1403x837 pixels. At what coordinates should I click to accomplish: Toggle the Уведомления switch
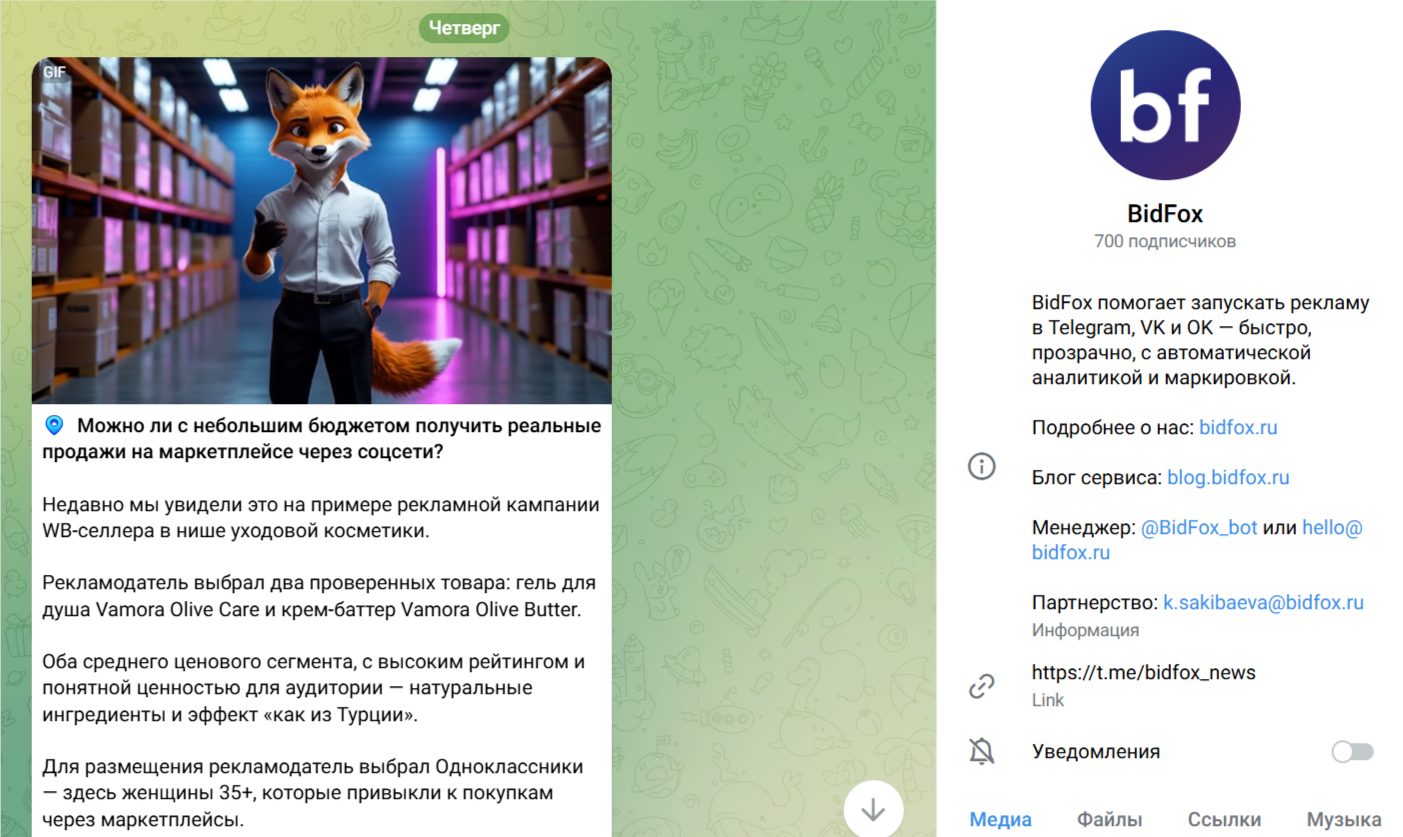(x=1353, y=752)
